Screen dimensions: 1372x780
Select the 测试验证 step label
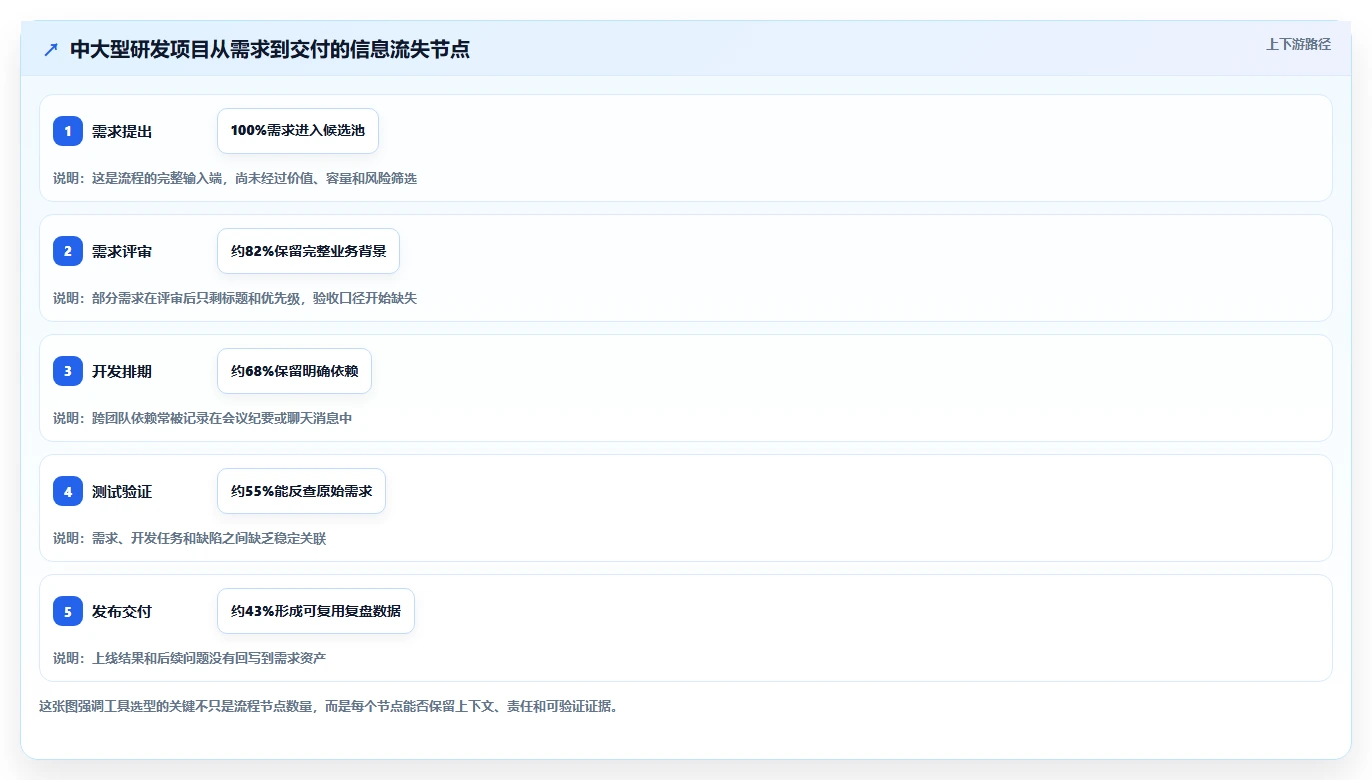122,491
